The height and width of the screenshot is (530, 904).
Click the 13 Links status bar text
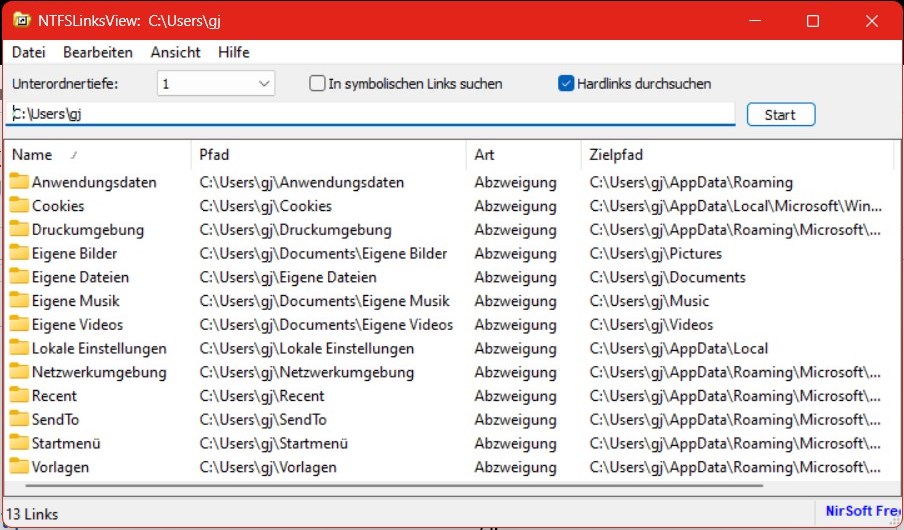click(32, 513)
